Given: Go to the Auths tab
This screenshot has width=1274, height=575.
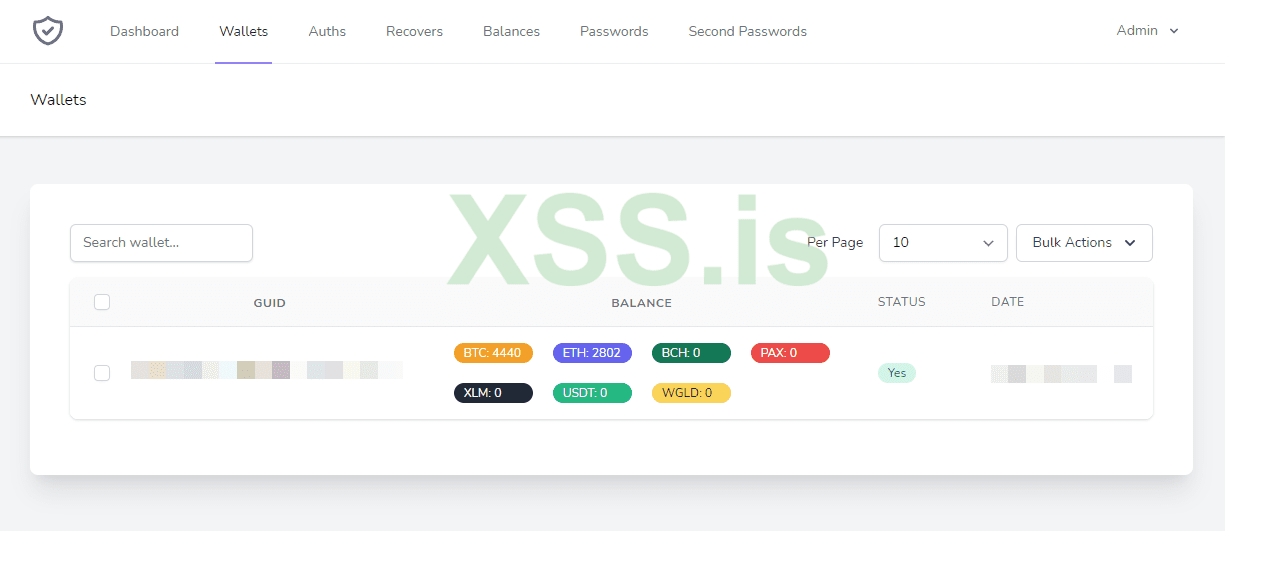Looking at the screenshot, I should (327, 31).
